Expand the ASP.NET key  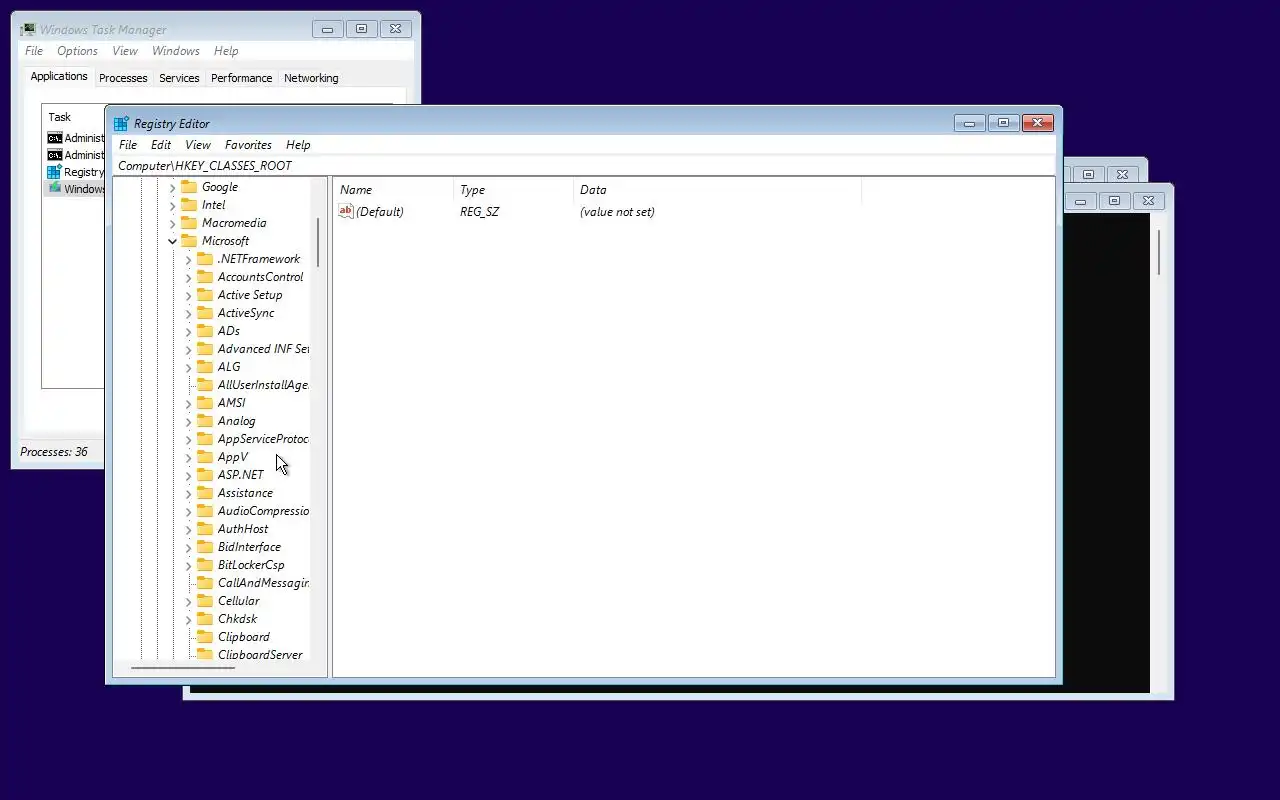coord(188,475)
